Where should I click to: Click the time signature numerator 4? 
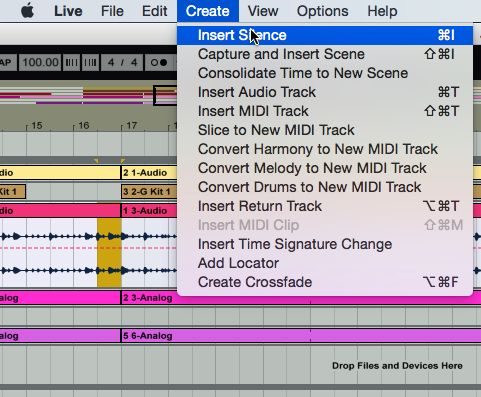pos(111,62)
